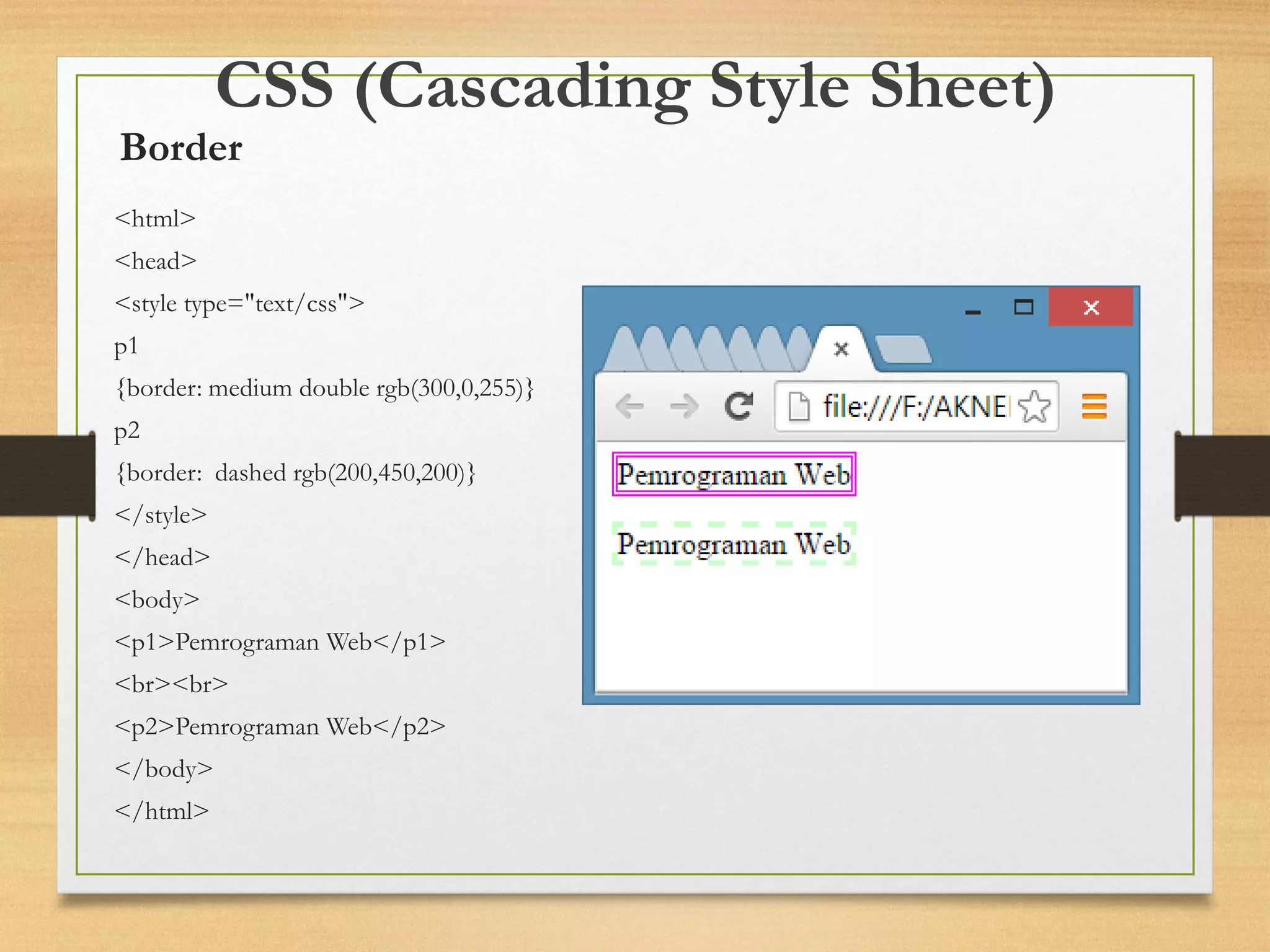Maximize the browser window
This screenshot has height=952, width=1270.
(x=1024, y=307)
